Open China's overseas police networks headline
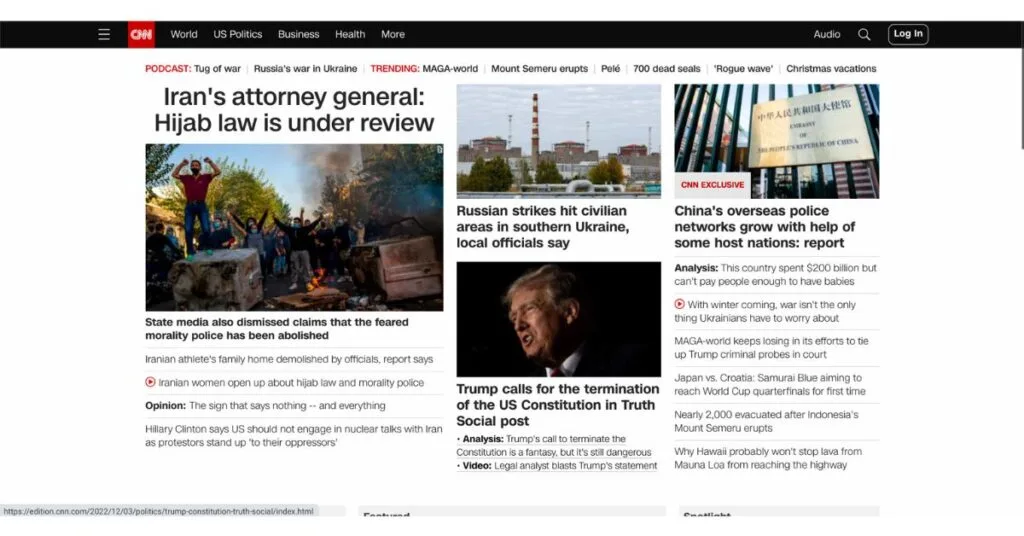 tap(765, 227)
